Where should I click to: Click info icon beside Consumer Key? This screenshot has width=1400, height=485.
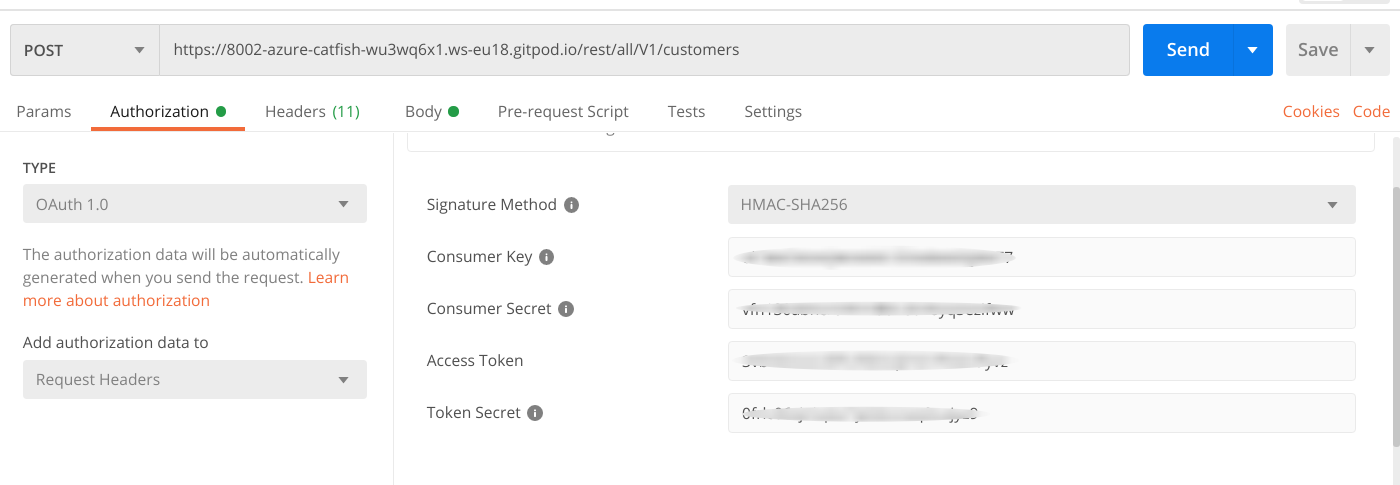pos(547,257)
